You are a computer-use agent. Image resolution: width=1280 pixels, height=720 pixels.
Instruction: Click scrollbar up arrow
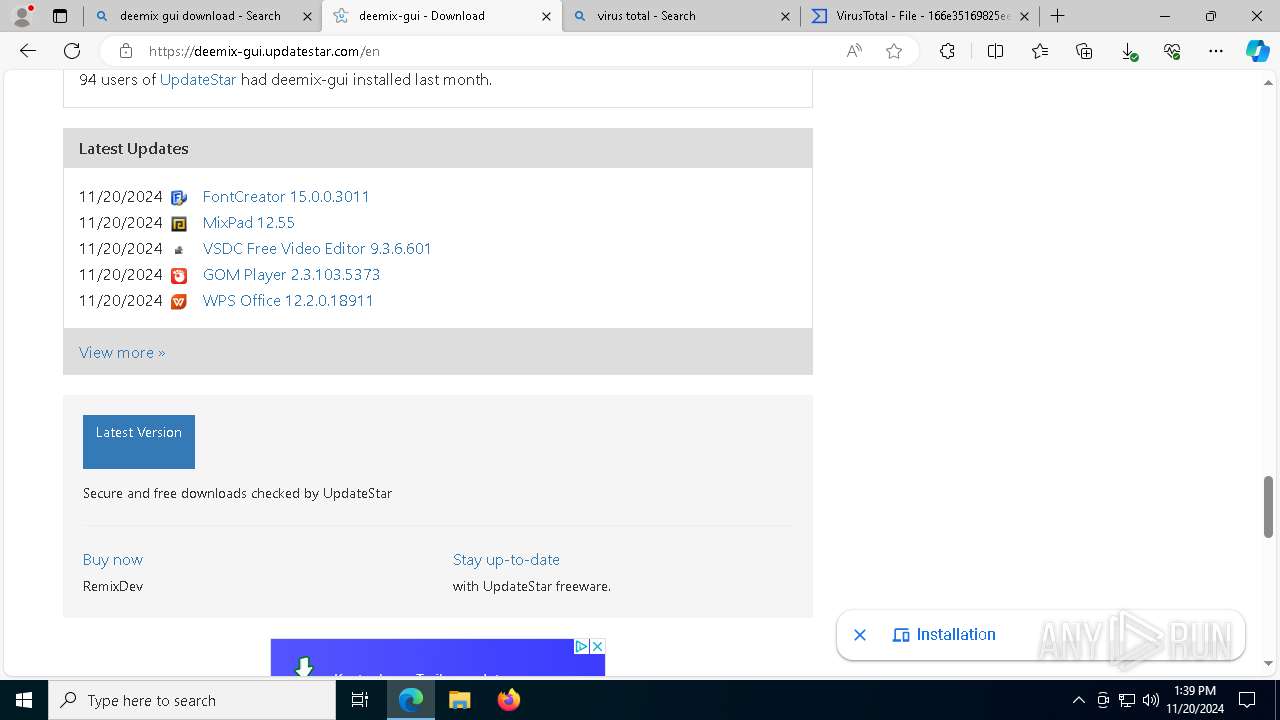click(1269, 82)
